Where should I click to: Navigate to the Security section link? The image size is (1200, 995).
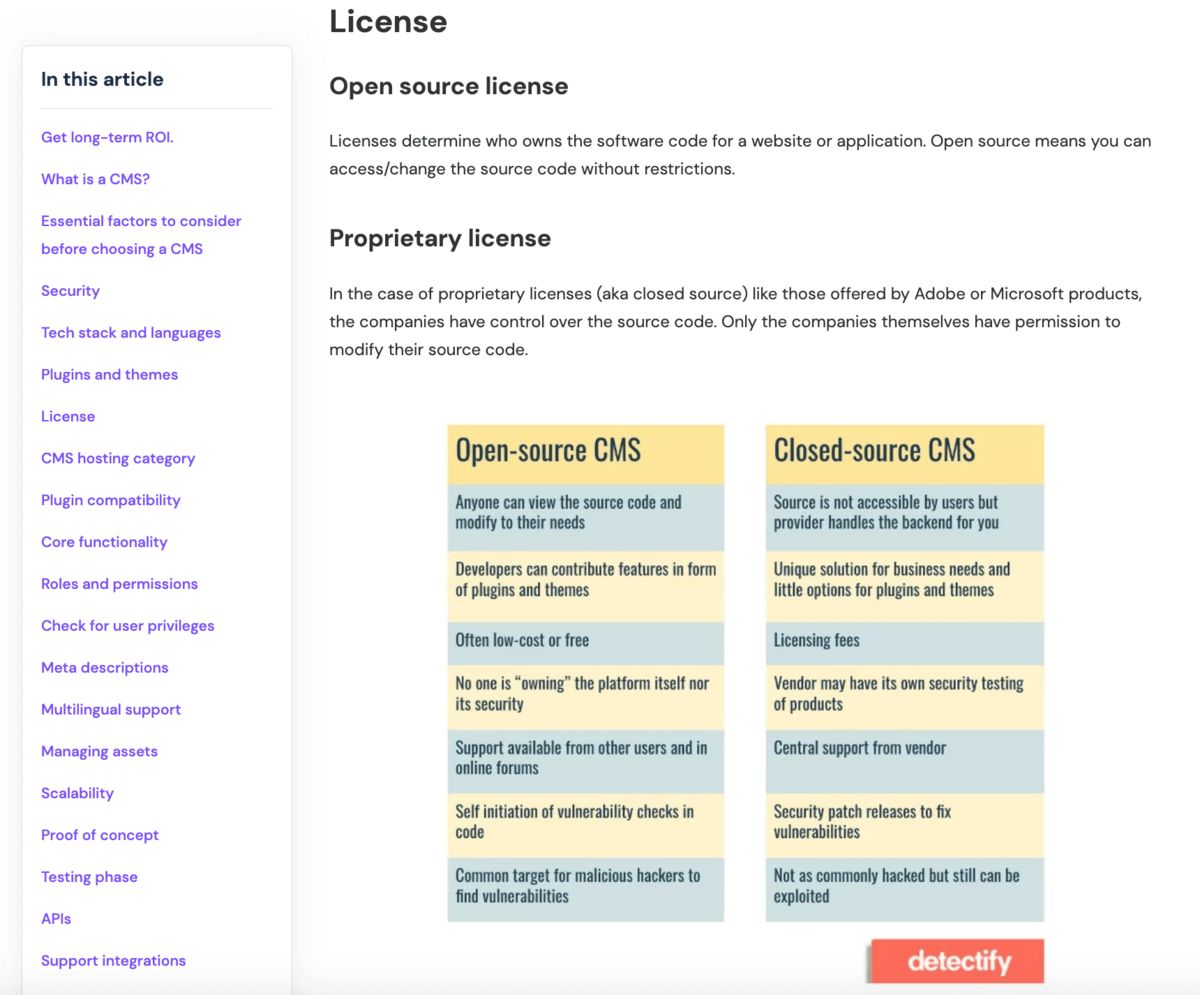click(x=70, y=291)
